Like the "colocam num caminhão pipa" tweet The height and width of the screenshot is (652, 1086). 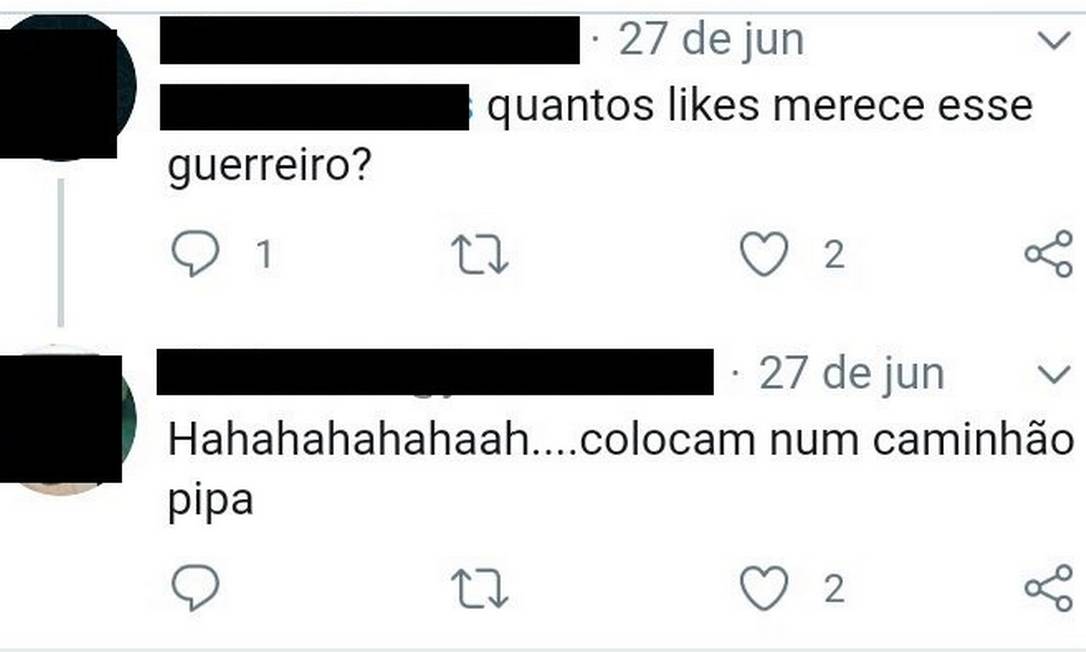[x=764, y=588]
